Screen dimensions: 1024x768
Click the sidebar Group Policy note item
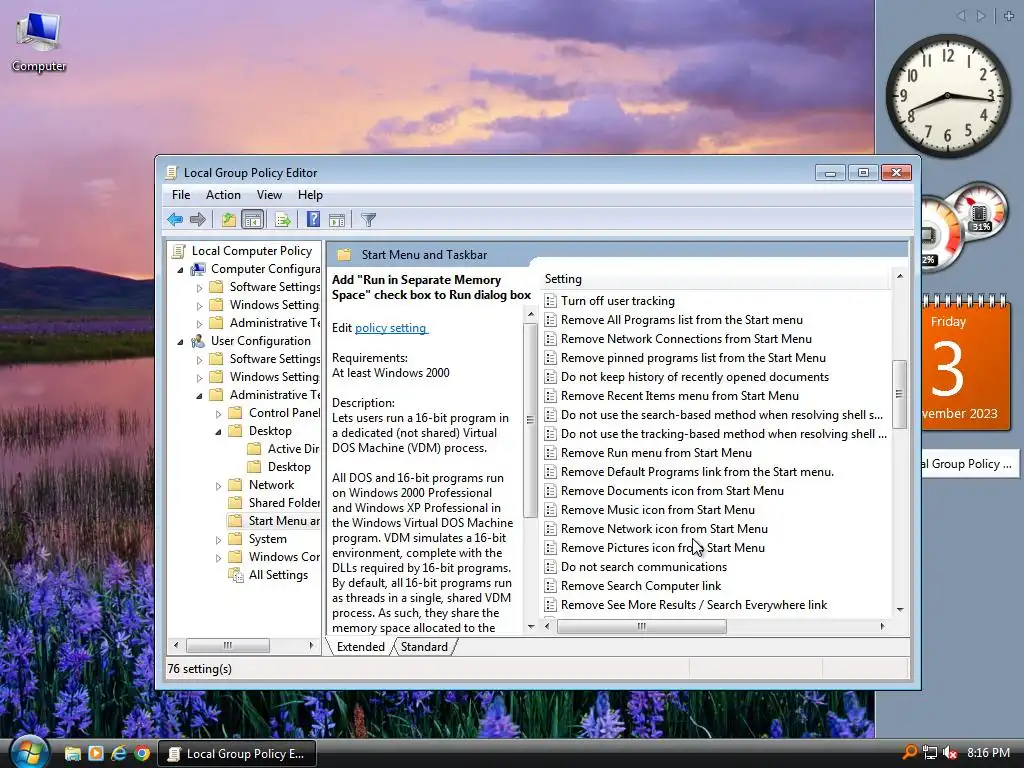click(x=970, y=464)
